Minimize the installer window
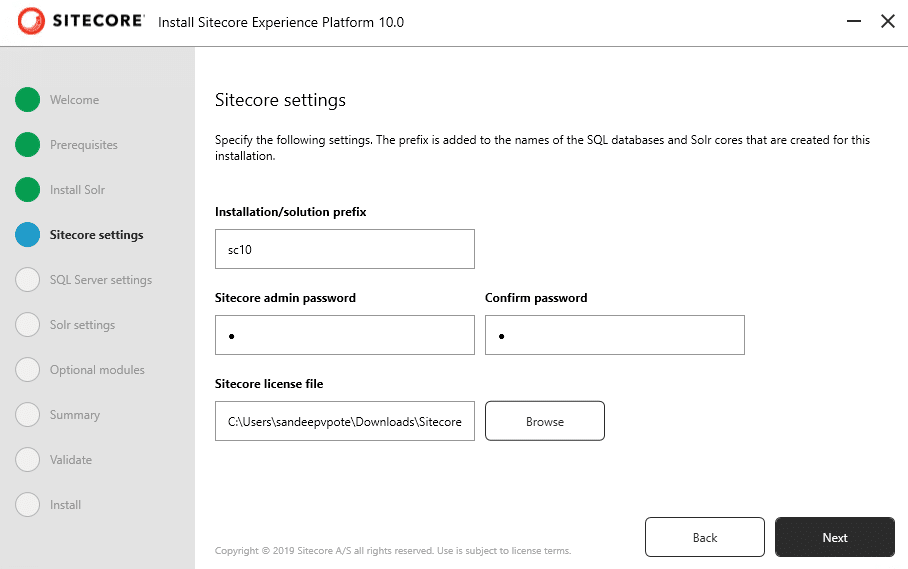This screenshot has height=569, width=908. tap(854, 21)
